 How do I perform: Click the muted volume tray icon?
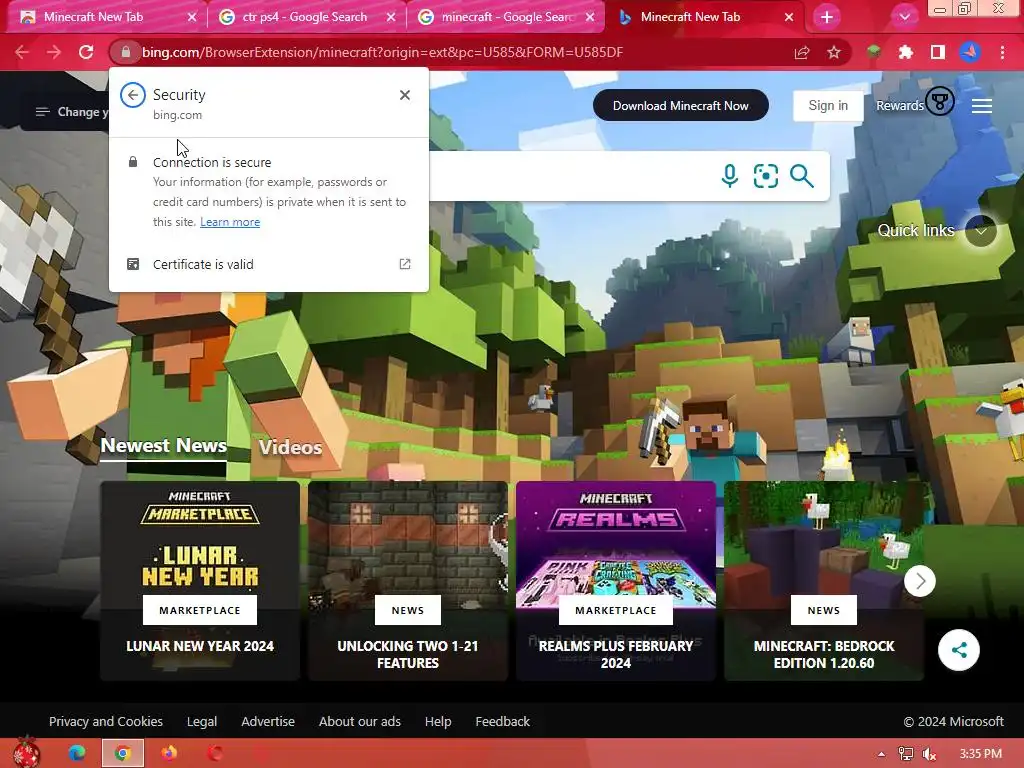930,754
